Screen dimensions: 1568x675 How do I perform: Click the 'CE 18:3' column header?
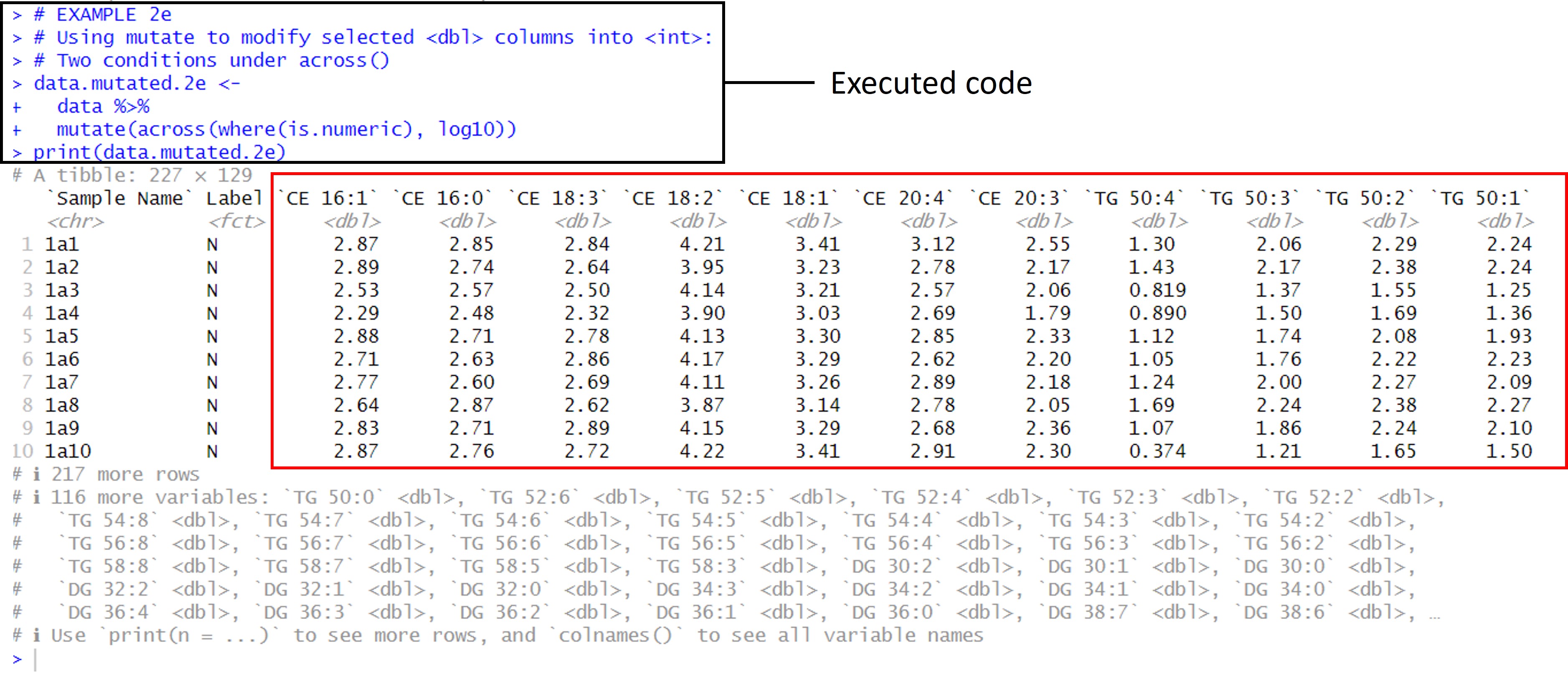(x=558, y=199)
